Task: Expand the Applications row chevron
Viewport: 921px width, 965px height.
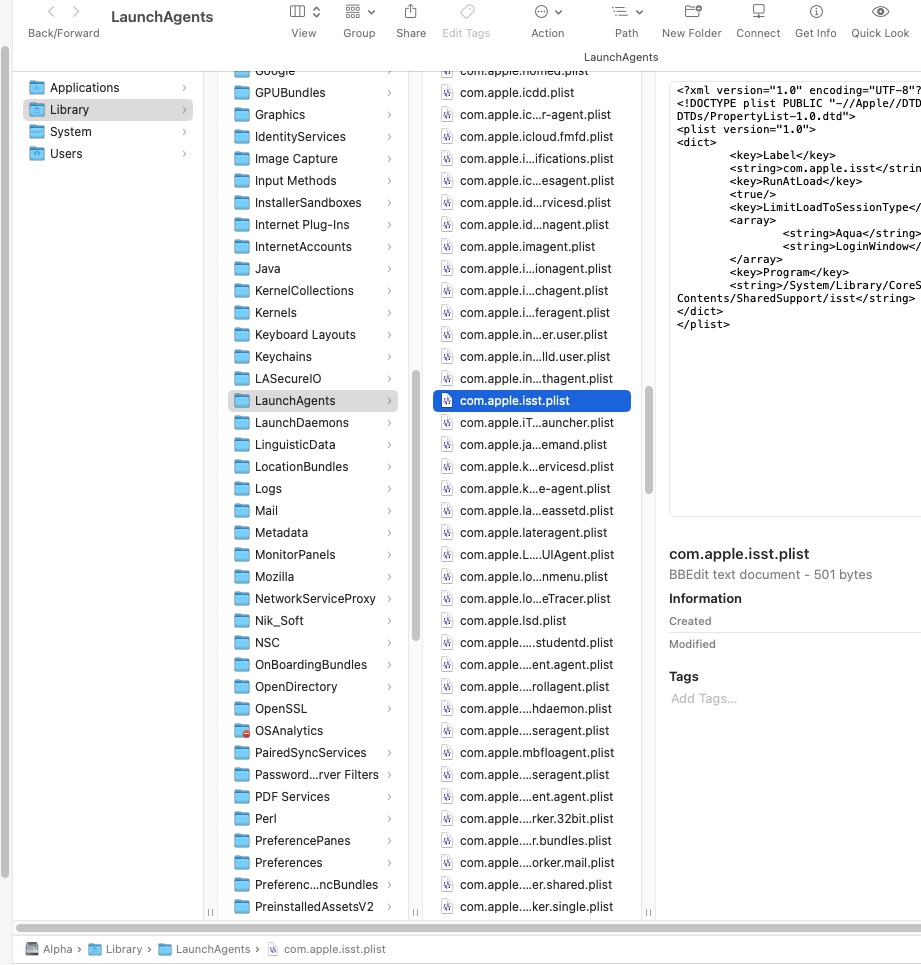Action: pyautogui.click(x=184, y=88)
